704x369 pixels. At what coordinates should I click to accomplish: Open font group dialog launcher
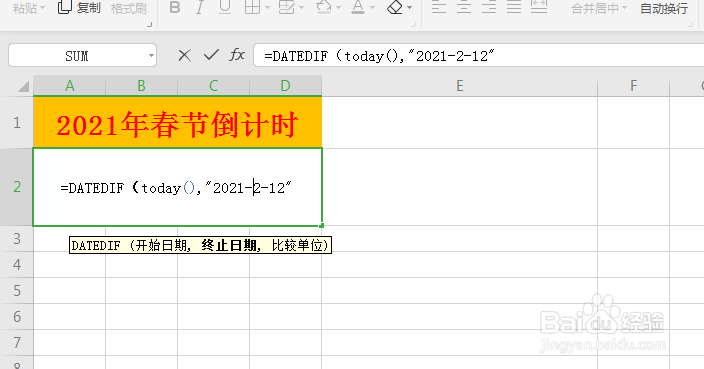point(414,25)
